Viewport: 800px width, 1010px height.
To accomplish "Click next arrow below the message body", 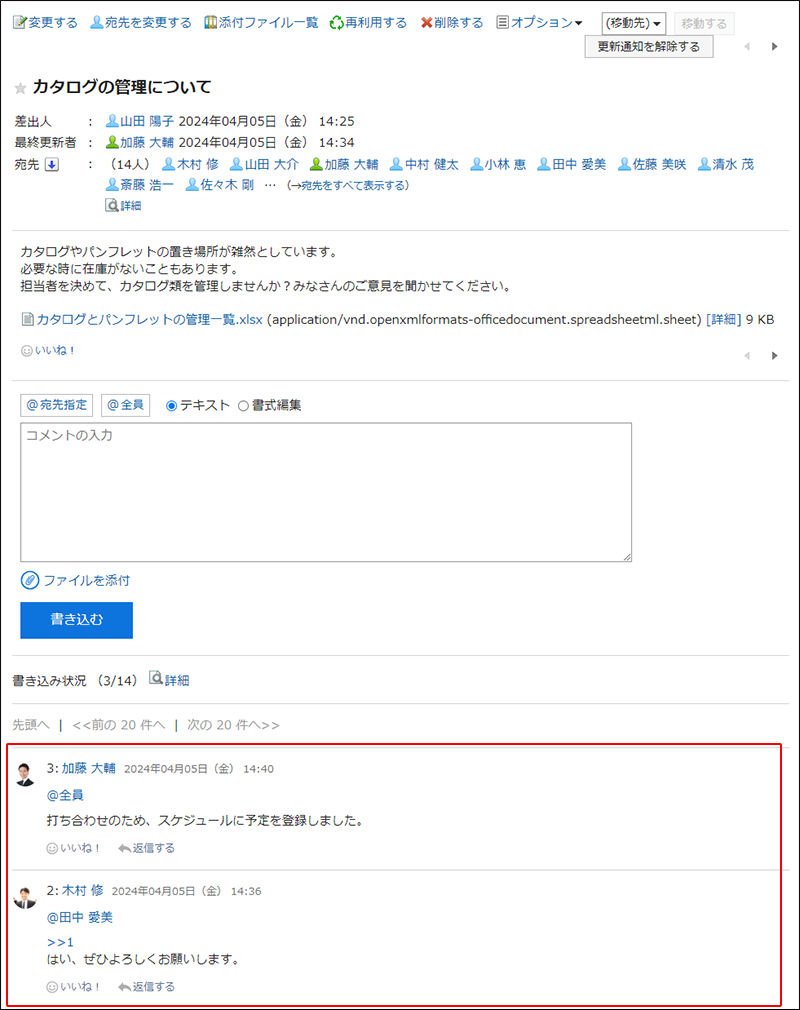I will coord(774,356).
